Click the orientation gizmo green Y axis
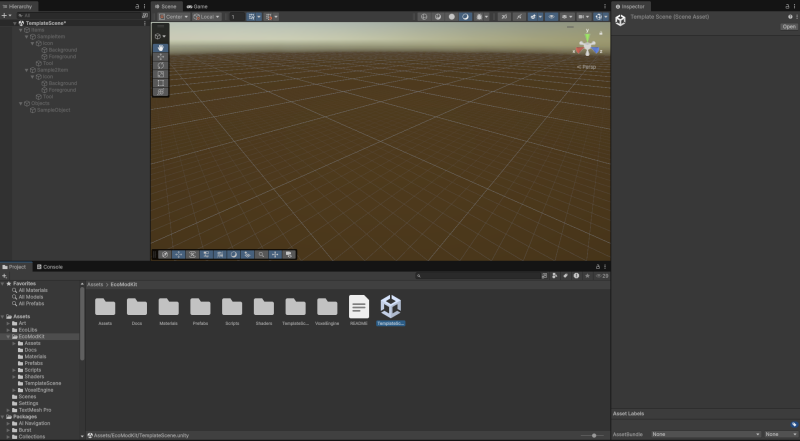800x441 pixels. [587, 37]
